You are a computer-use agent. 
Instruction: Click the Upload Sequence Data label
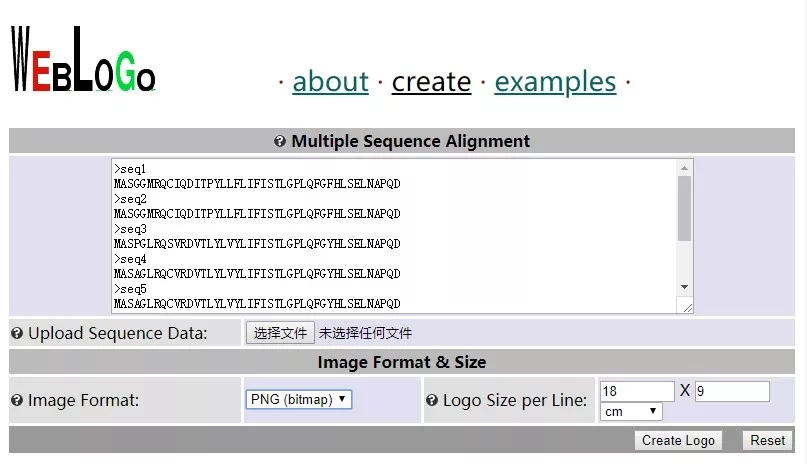click(118, 333)
